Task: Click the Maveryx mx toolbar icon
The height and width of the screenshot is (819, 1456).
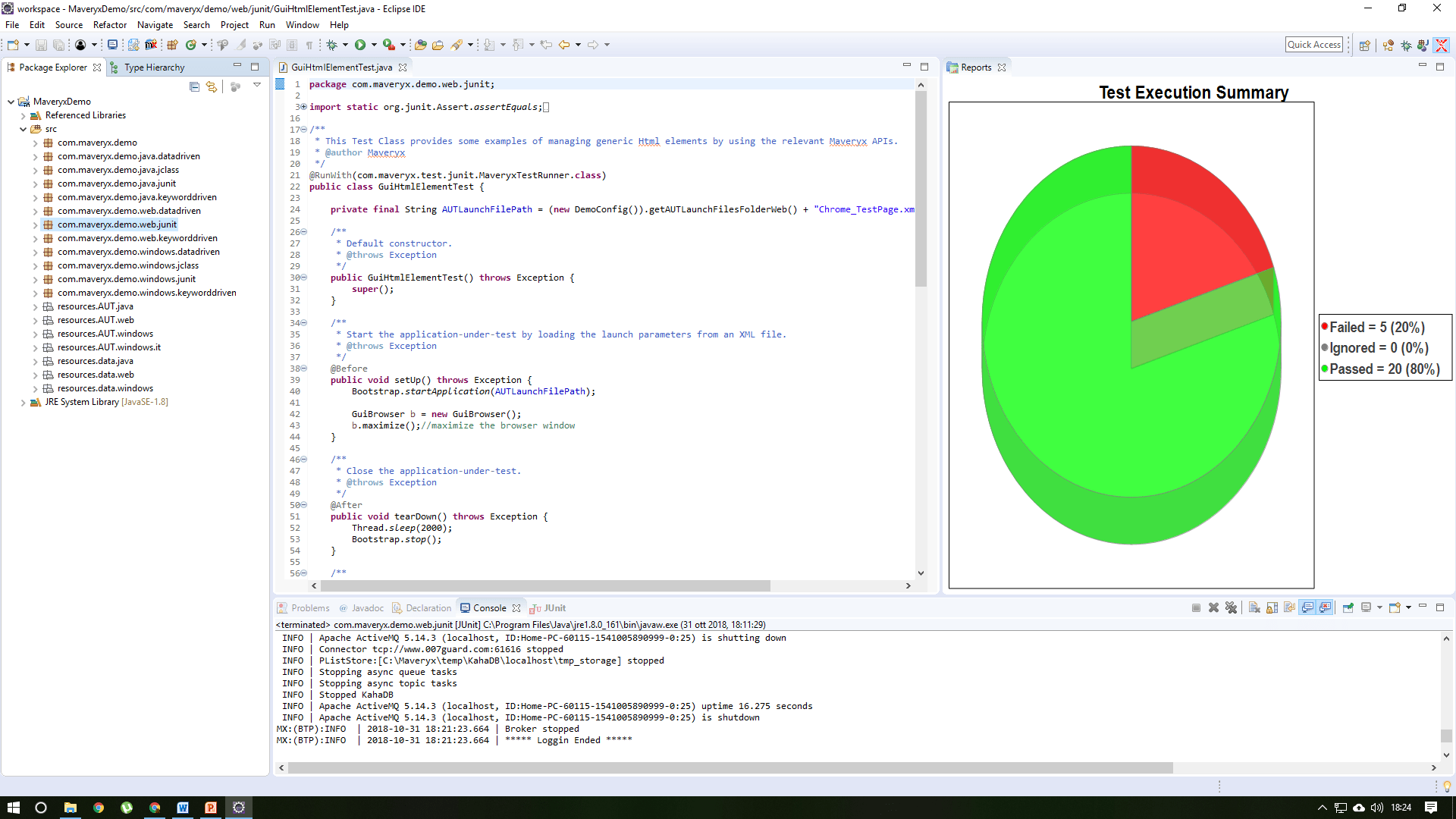Action: [x=151, y=45]
